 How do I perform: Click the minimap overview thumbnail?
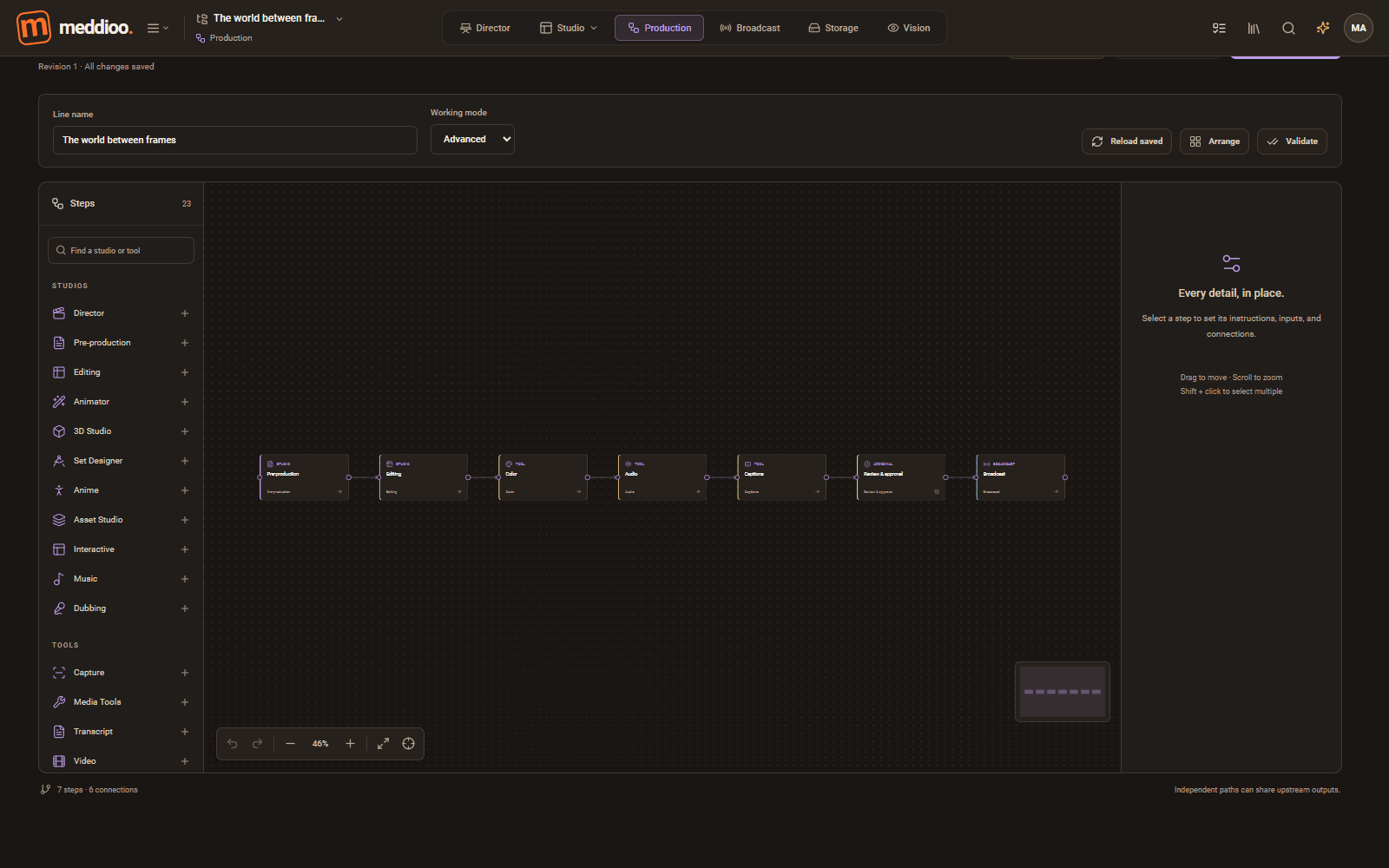coord(1063,692)
